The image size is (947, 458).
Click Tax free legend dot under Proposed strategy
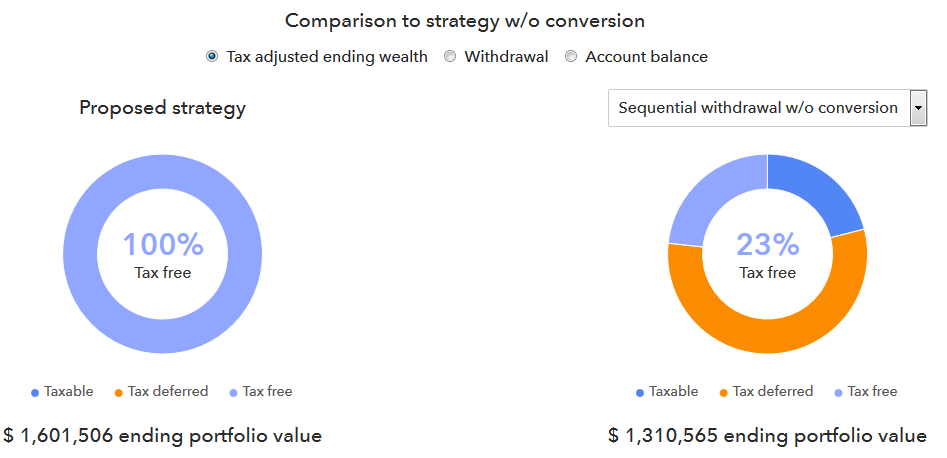coord(234,392)
